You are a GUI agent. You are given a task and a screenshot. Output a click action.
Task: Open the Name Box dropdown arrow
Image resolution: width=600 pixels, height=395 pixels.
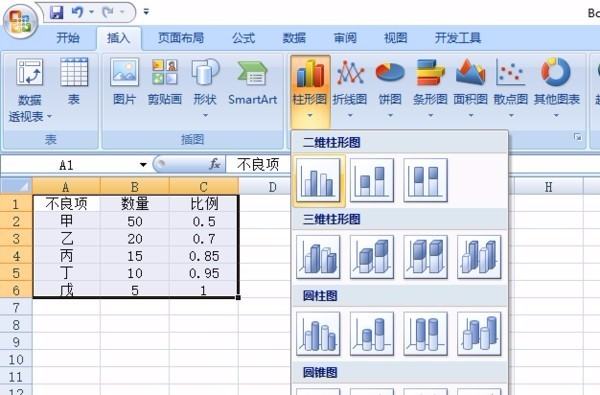(143, 165)
